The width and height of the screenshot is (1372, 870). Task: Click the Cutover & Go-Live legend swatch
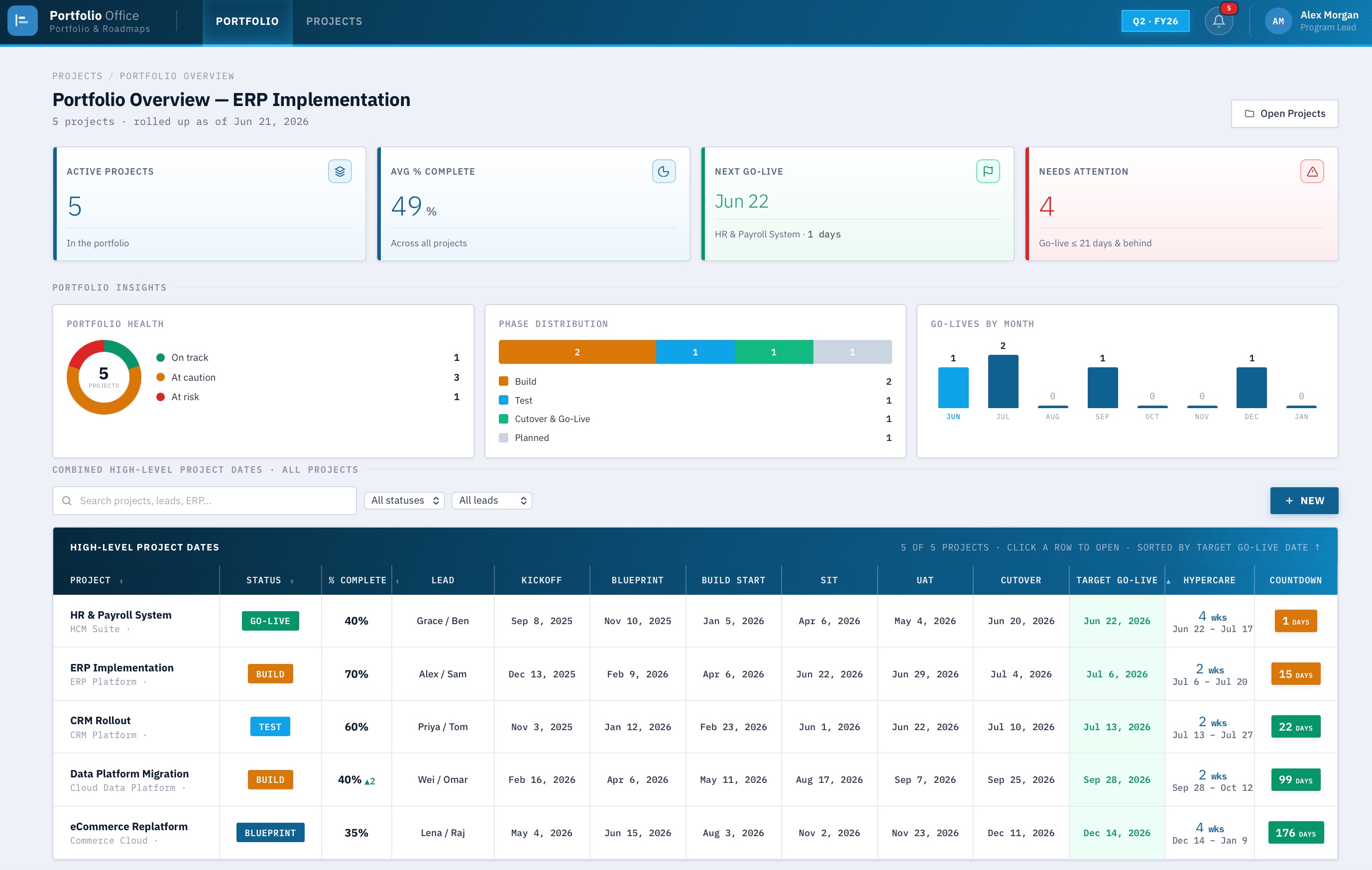(x=504, y=419)
